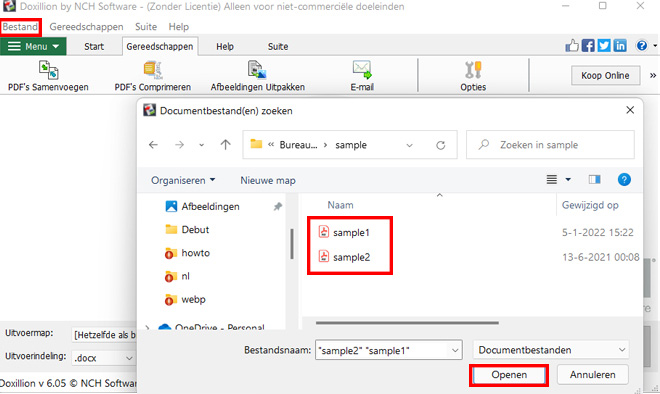This screenshot has height=394, width=660.
Task: Change view layout icon in dialog
Action: coord(551,180)
